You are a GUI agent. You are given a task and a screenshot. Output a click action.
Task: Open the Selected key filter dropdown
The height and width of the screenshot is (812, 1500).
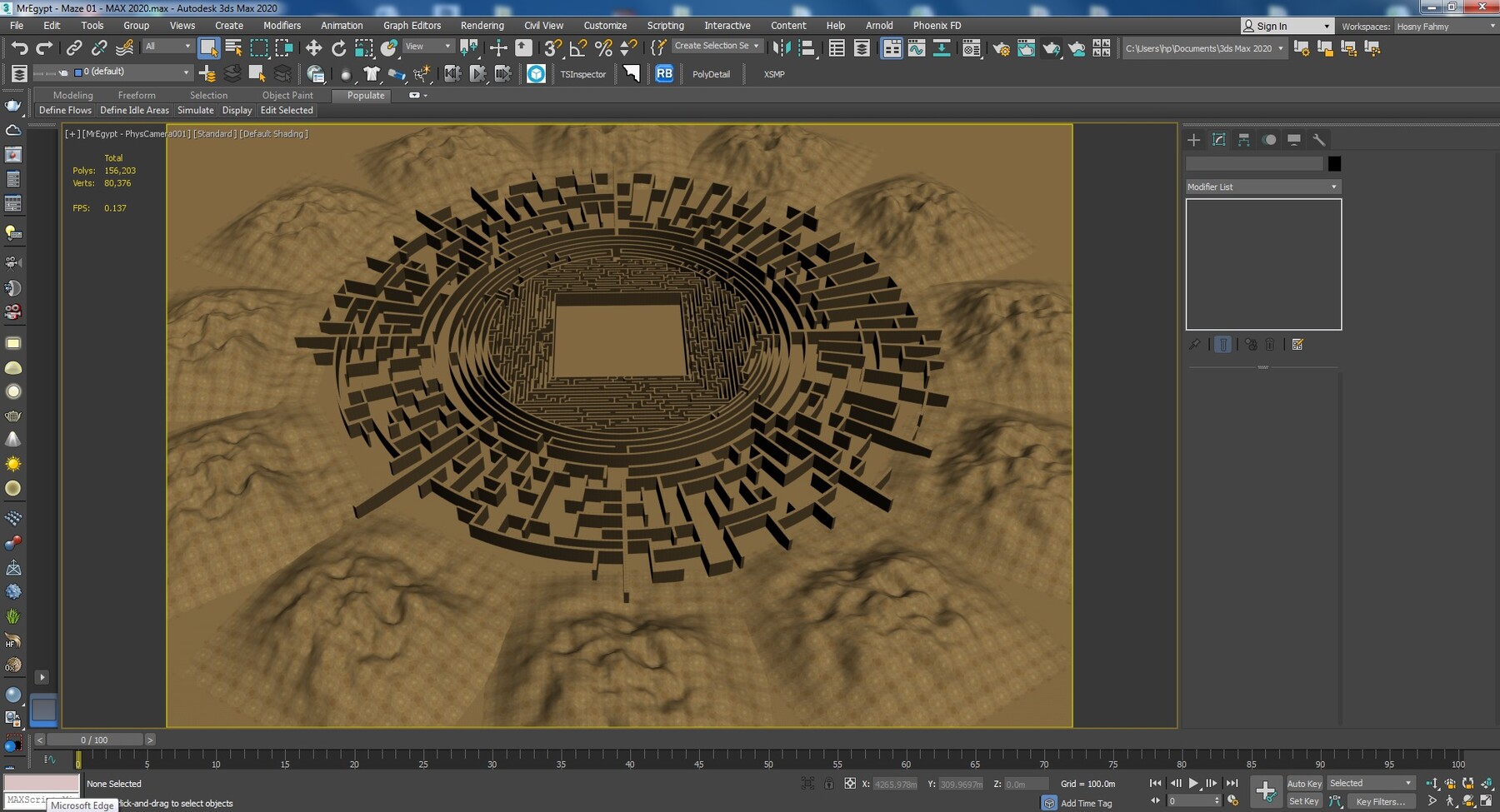click(x=1371, y=783)
